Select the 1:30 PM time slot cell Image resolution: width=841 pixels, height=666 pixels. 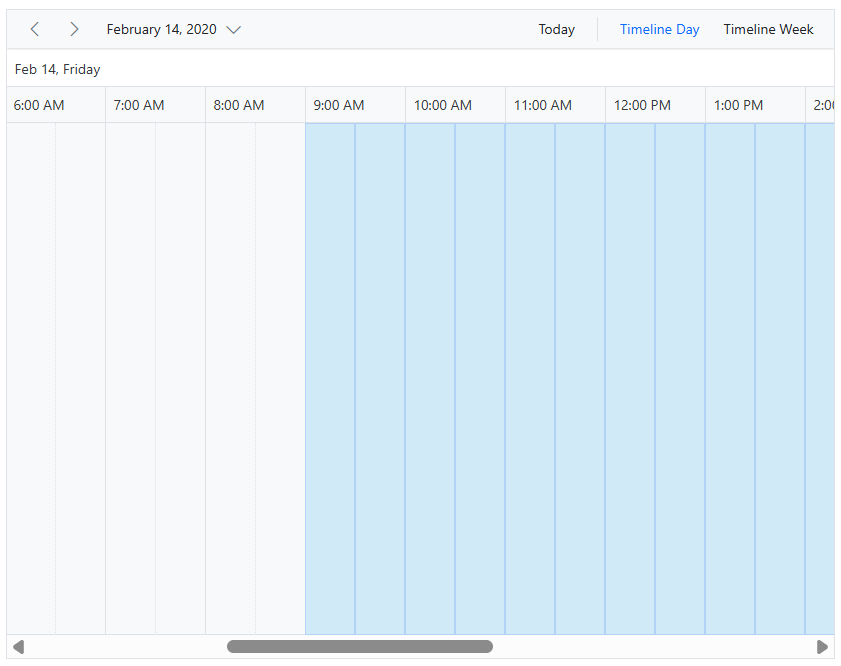(x=780, y=379)
